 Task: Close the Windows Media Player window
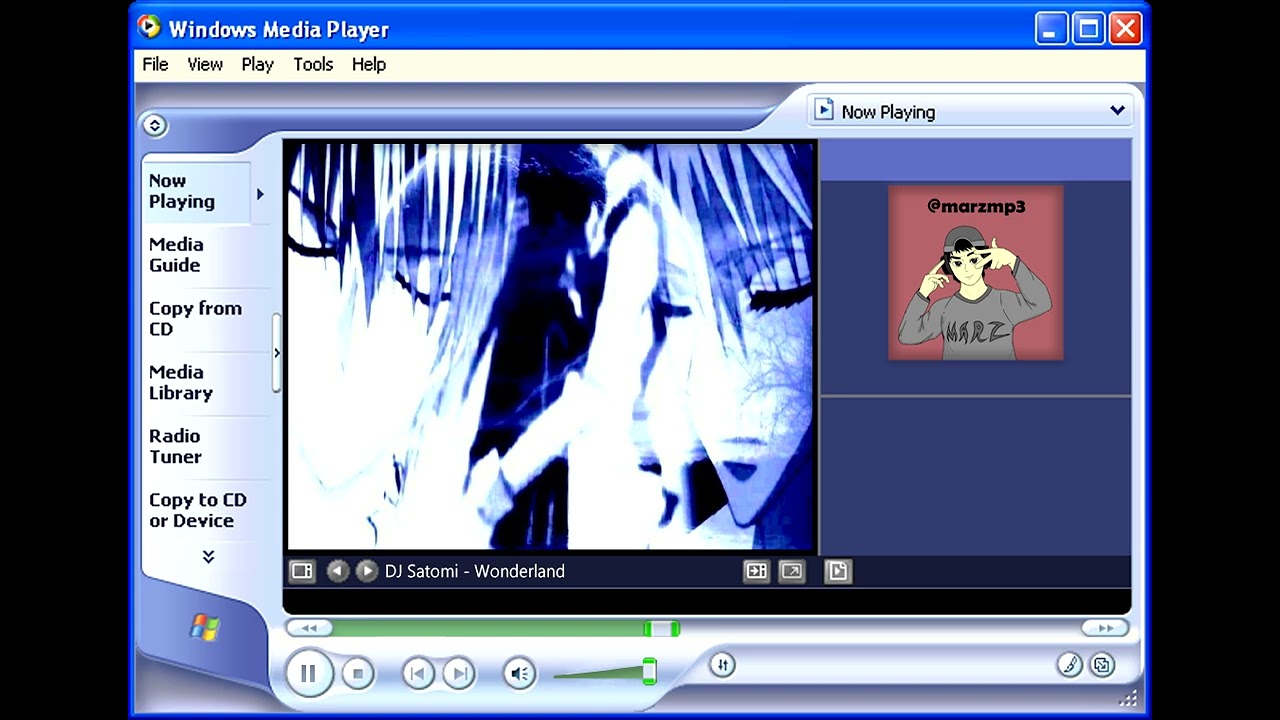click(x=1125, y=28)
